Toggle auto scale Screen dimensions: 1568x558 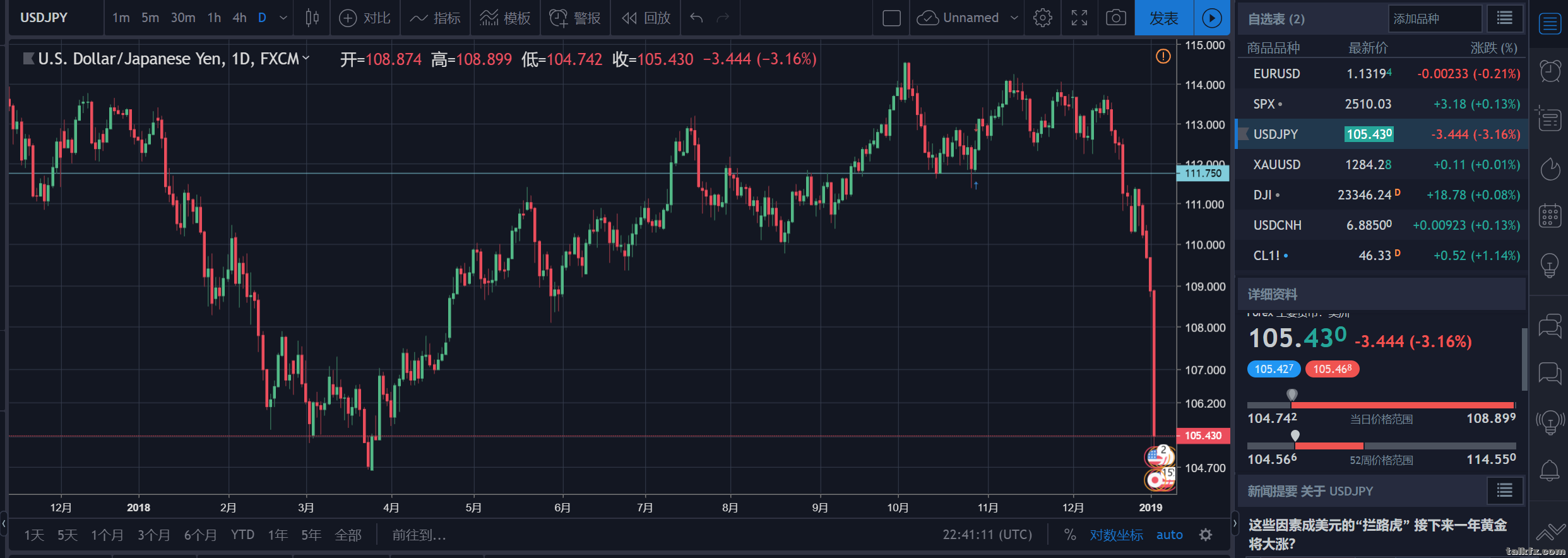coord(1170,535)
